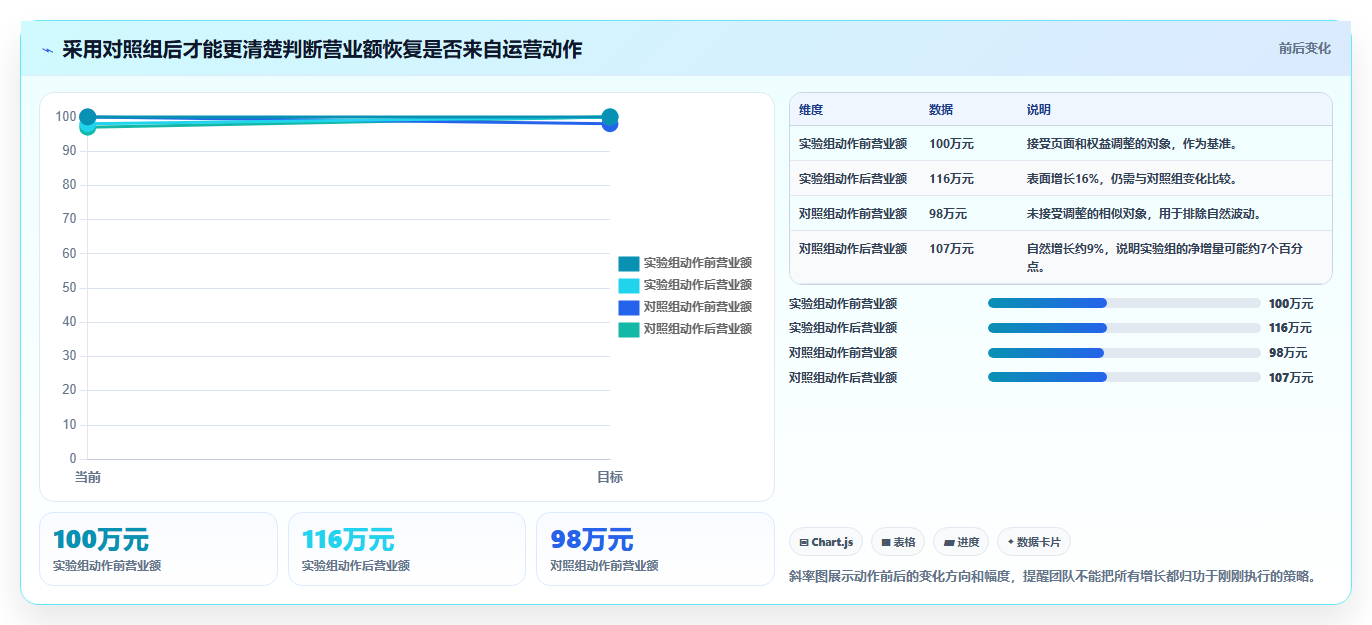Click the 表格 tag chip
Screen dimensions: 1372x625
[898, 542]
